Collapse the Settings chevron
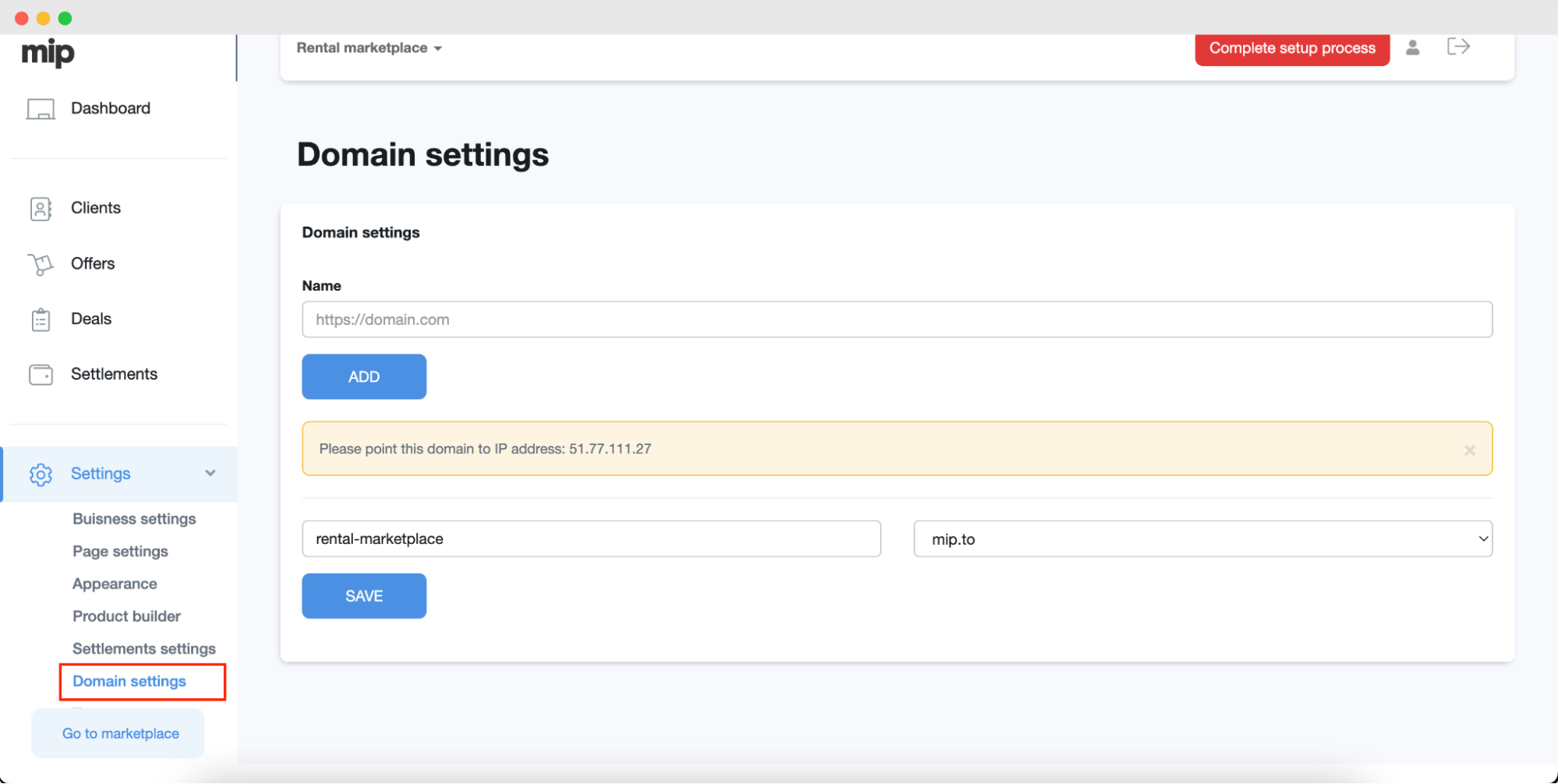Image resolution: width=1558 pixels, height=784 pixels. pos(210,473)
